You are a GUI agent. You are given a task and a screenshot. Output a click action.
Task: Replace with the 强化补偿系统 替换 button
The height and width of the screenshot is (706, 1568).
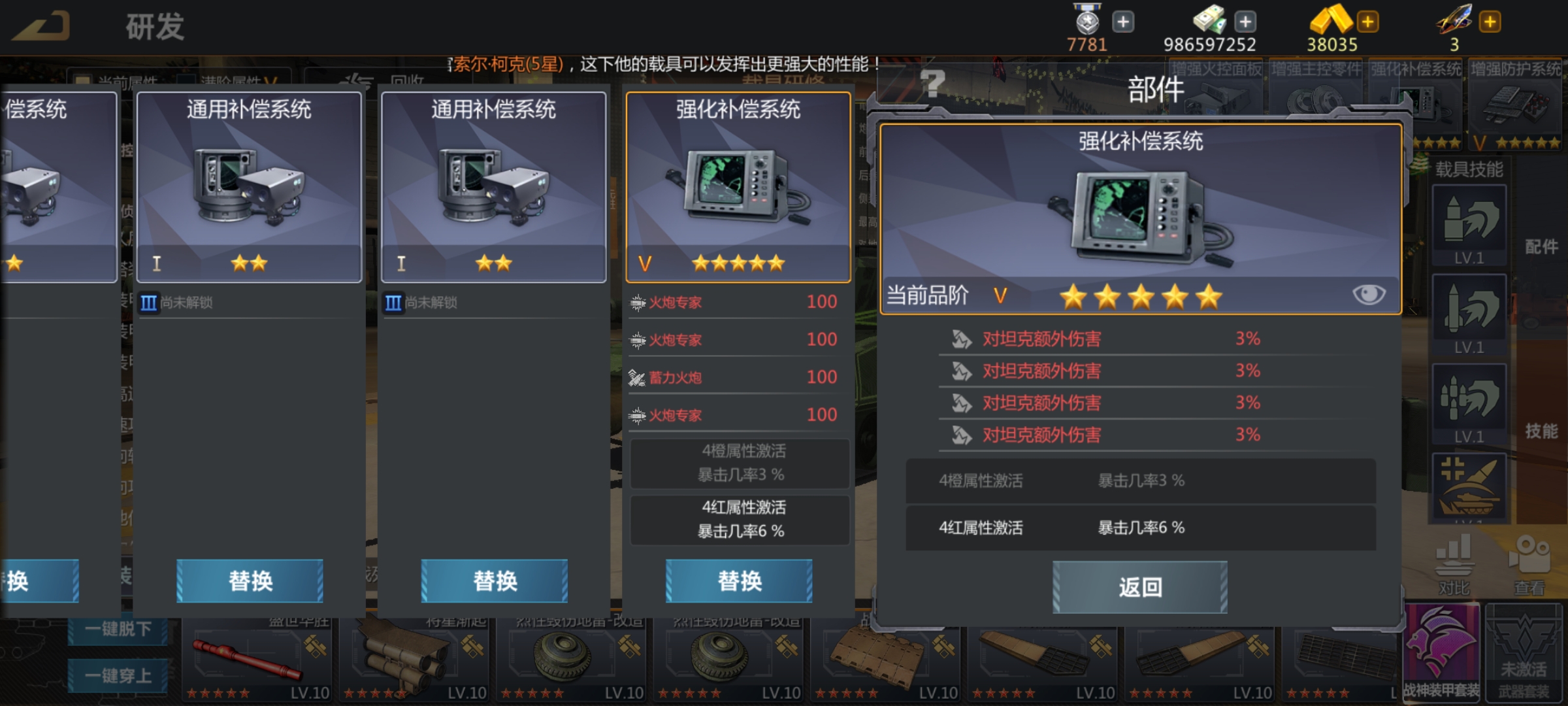click(739, 580)
